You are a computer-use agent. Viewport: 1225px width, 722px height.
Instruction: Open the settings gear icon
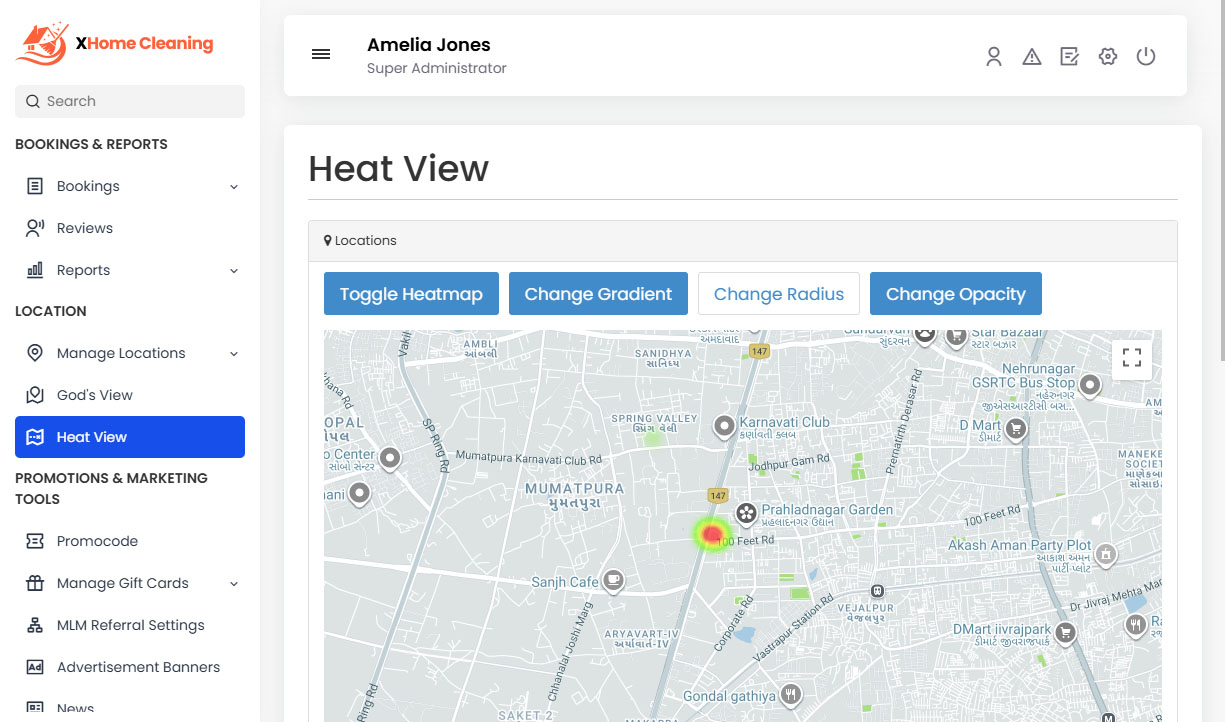tap(1107, 57)
